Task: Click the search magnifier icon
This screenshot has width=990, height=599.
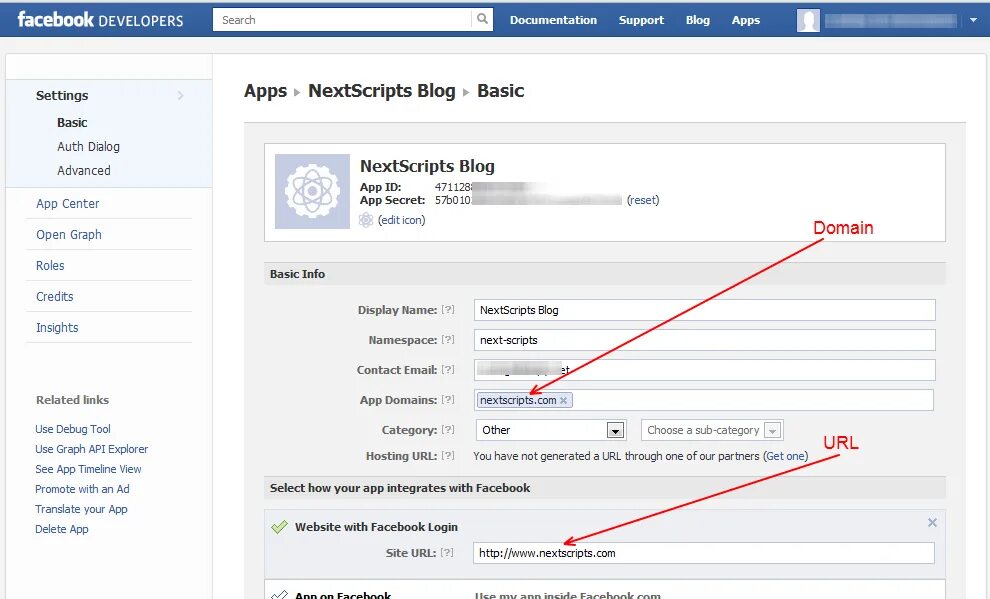Action: coord(482,19)
